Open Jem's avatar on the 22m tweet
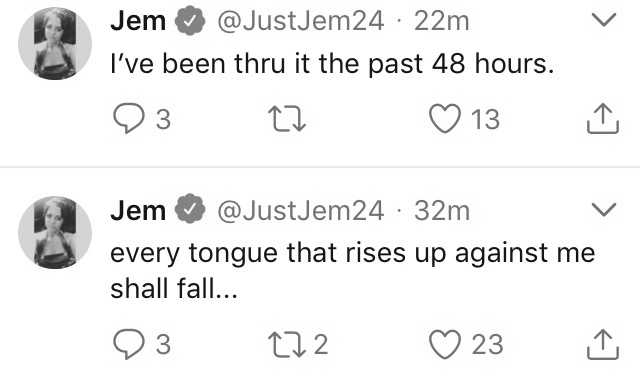 click(55, 44)
